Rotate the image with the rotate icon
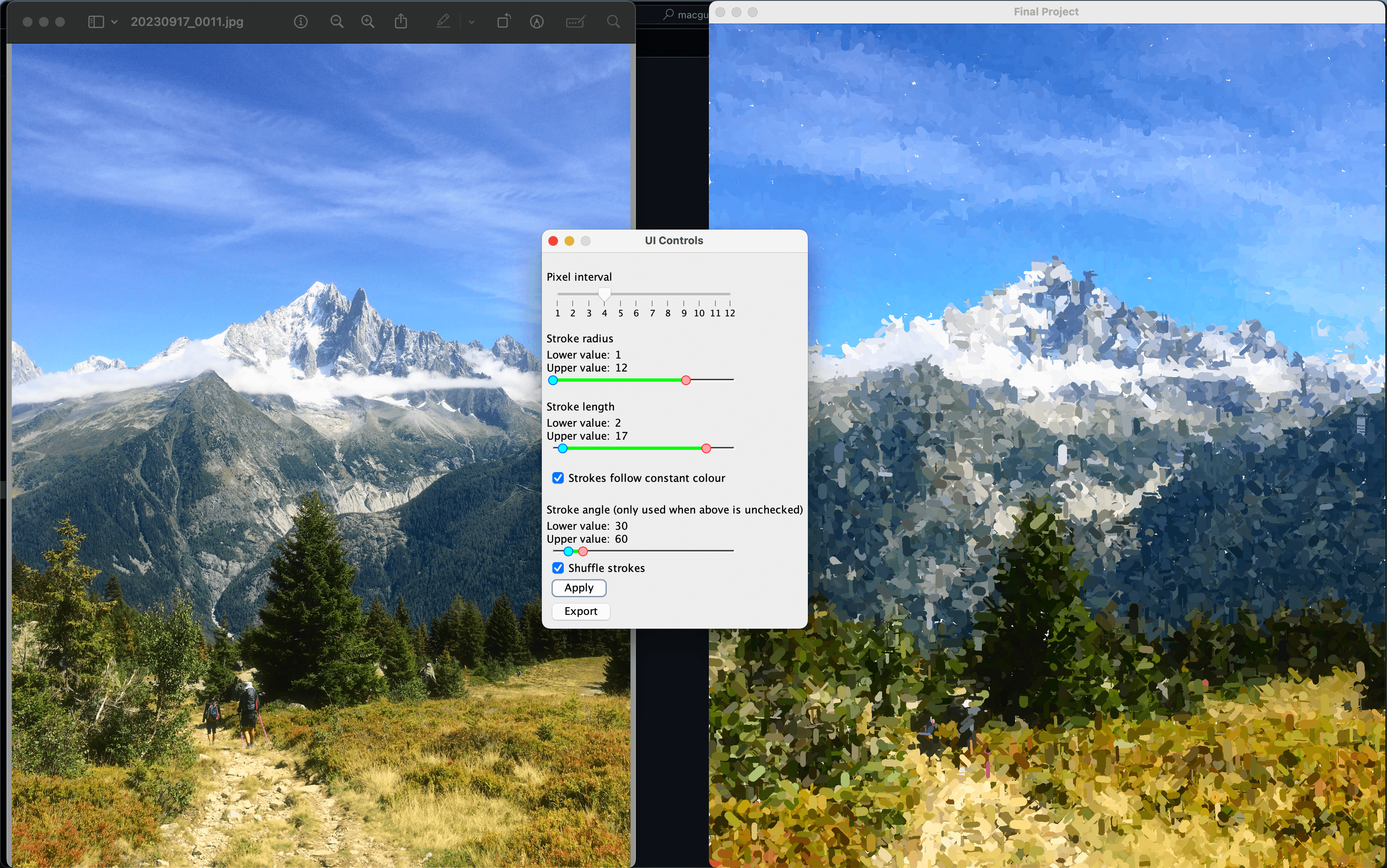Viewport: 1387px width, 868px height. coord(503,22)
